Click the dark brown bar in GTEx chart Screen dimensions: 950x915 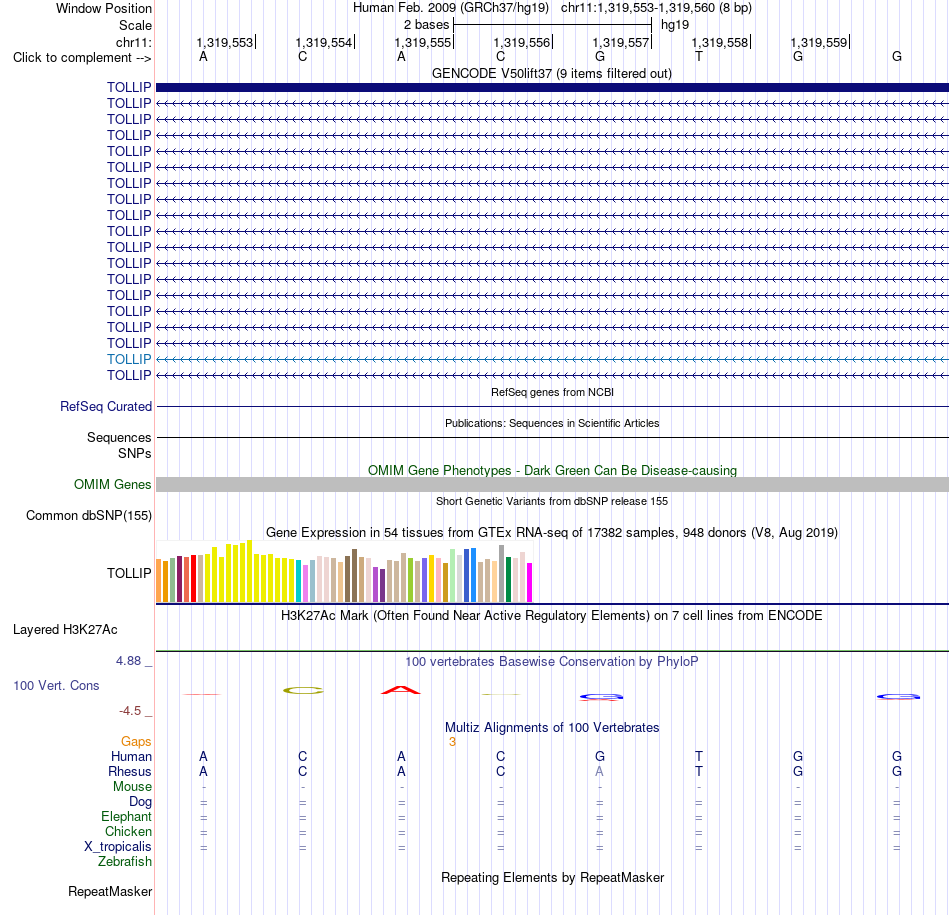(x=354, y=576)
